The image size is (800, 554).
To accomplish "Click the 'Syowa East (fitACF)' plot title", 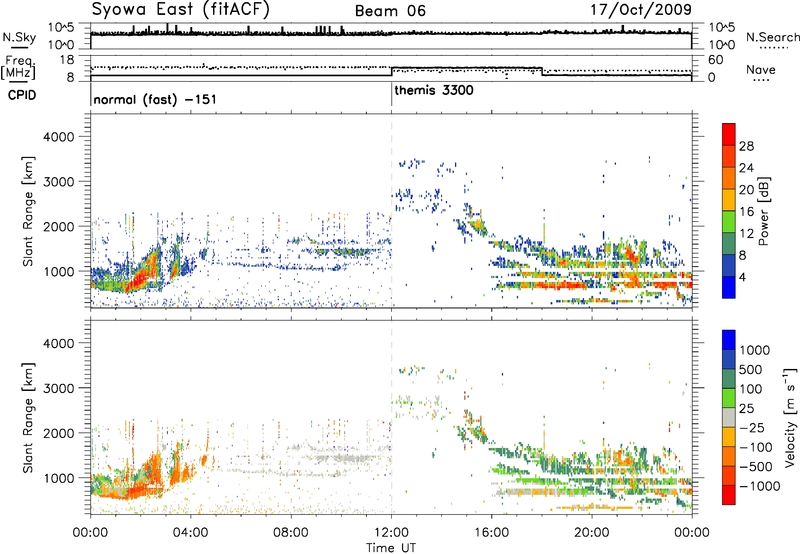I will tap(181, 9).
